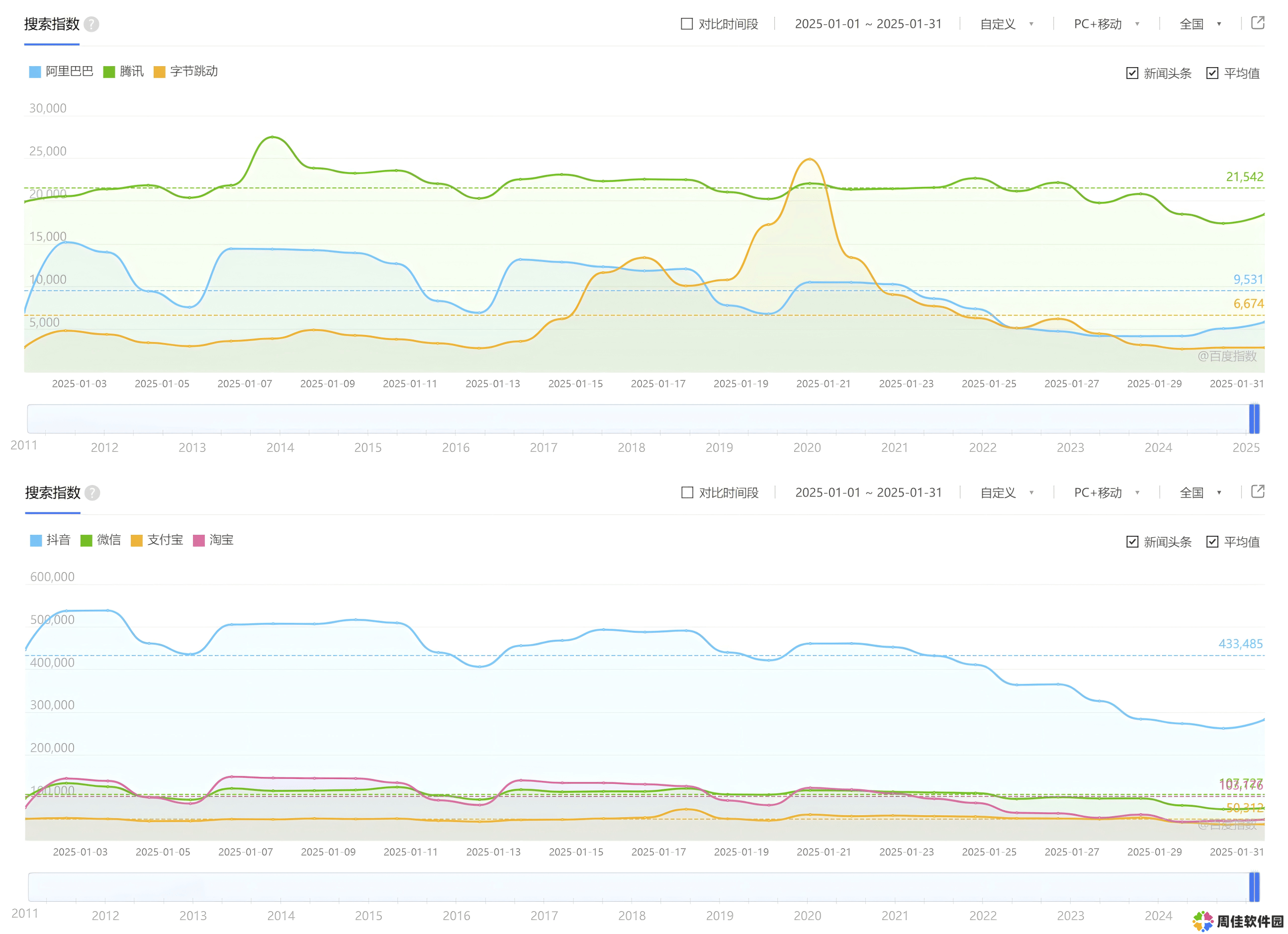Click 阿里巴巴 average value label 9,531

click(1248, 280)
